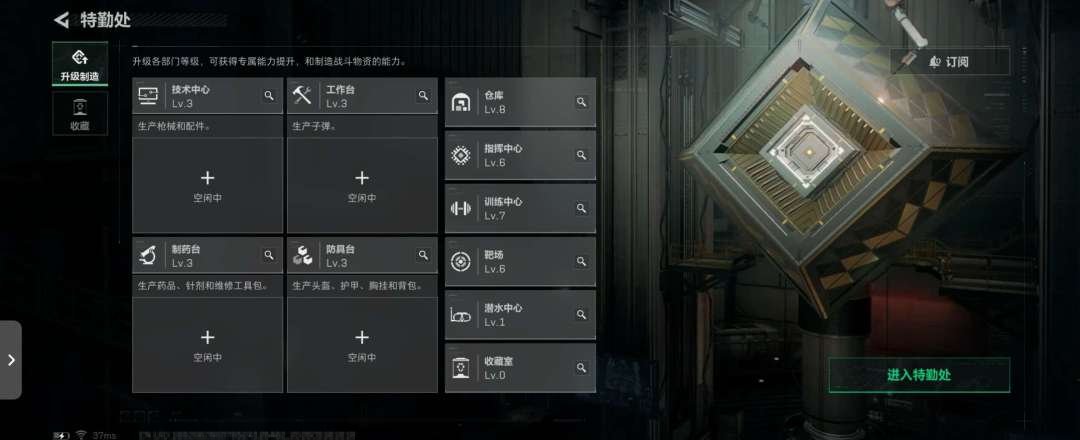1080x440 pixels.
Task: Click the back arrow beside 特勤处
Action: 61,20
